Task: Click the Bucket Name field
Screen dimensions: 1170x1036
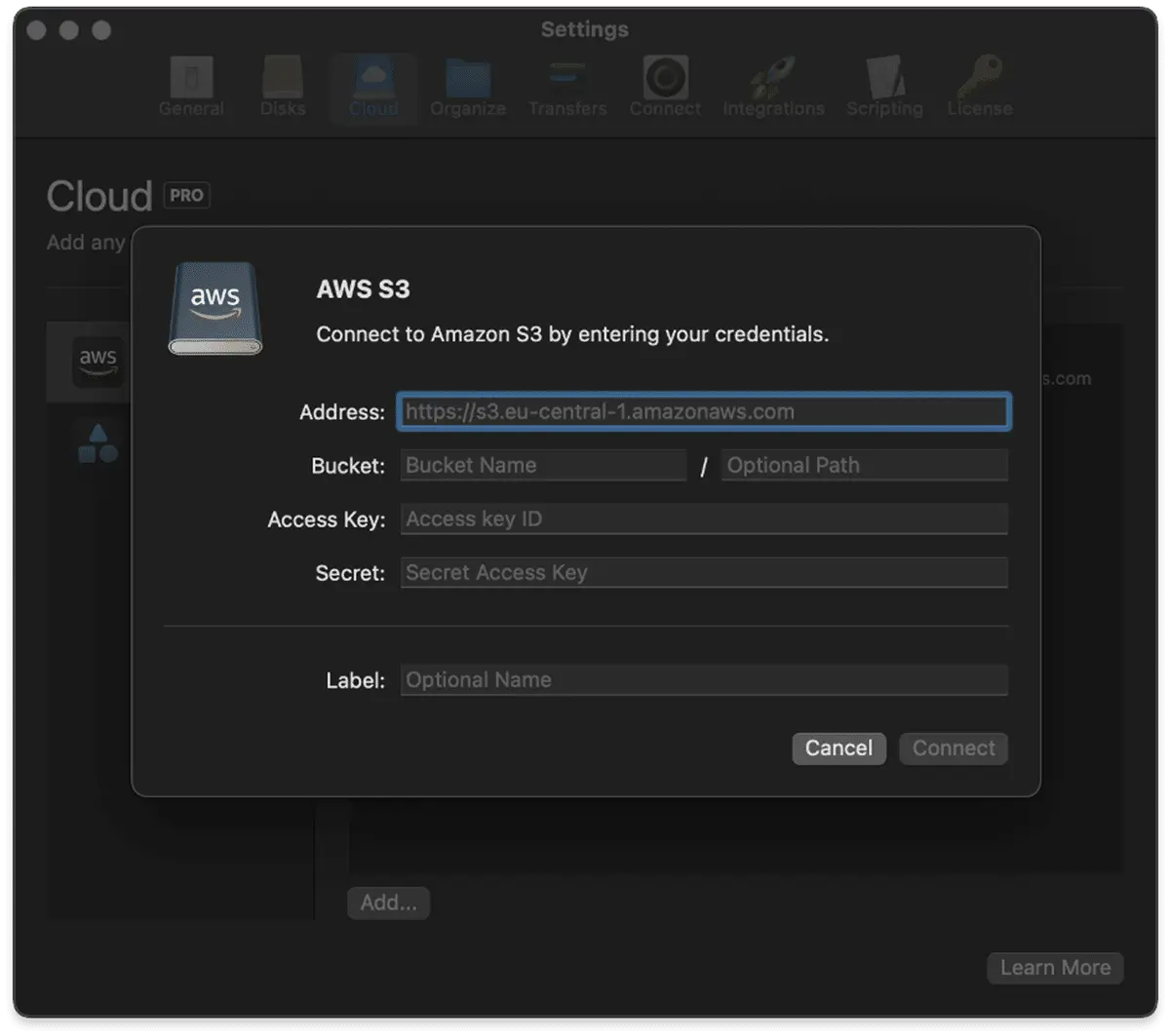Action: click(543, 466)
